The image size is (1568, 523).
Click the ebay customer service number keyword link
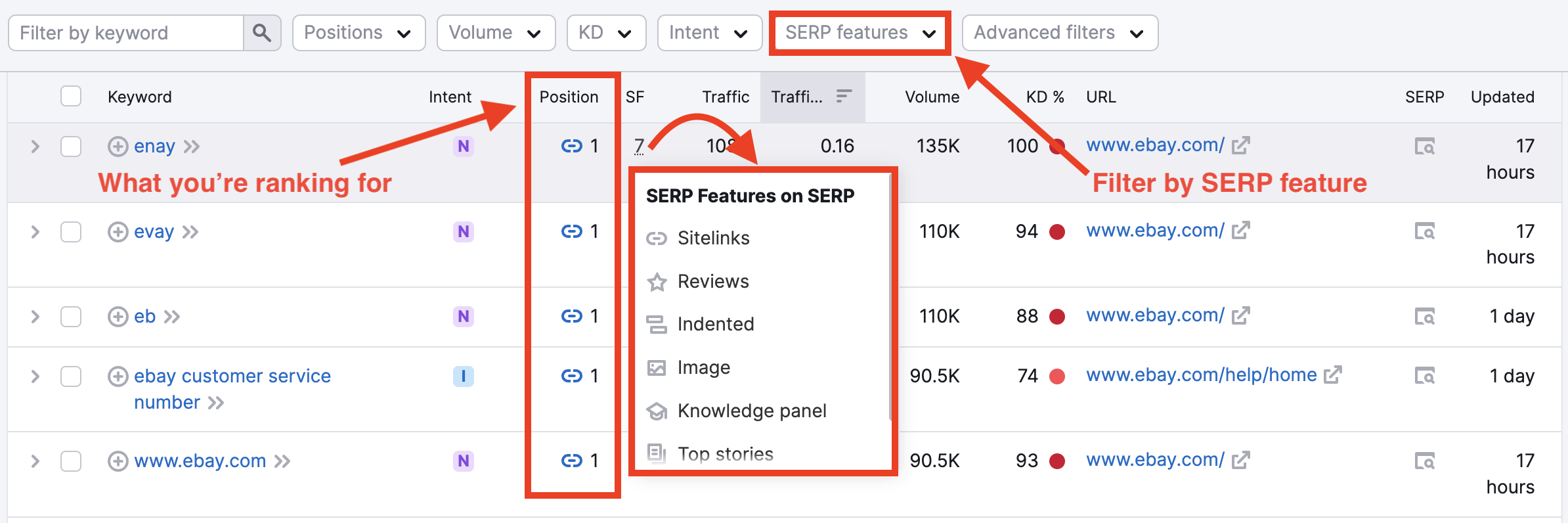point(232,376)
